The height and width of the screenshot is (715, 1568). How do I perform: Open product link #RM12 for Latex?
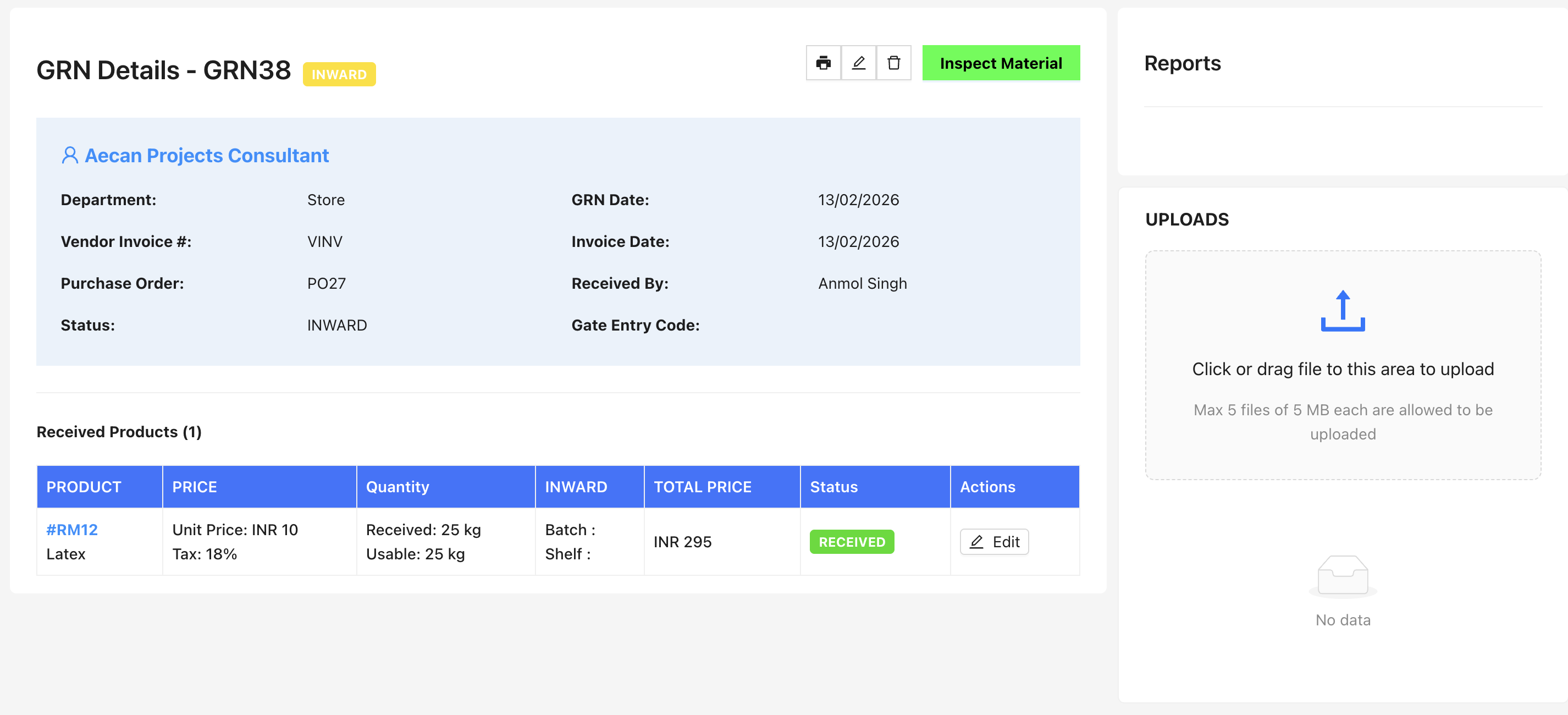[71, 529]
